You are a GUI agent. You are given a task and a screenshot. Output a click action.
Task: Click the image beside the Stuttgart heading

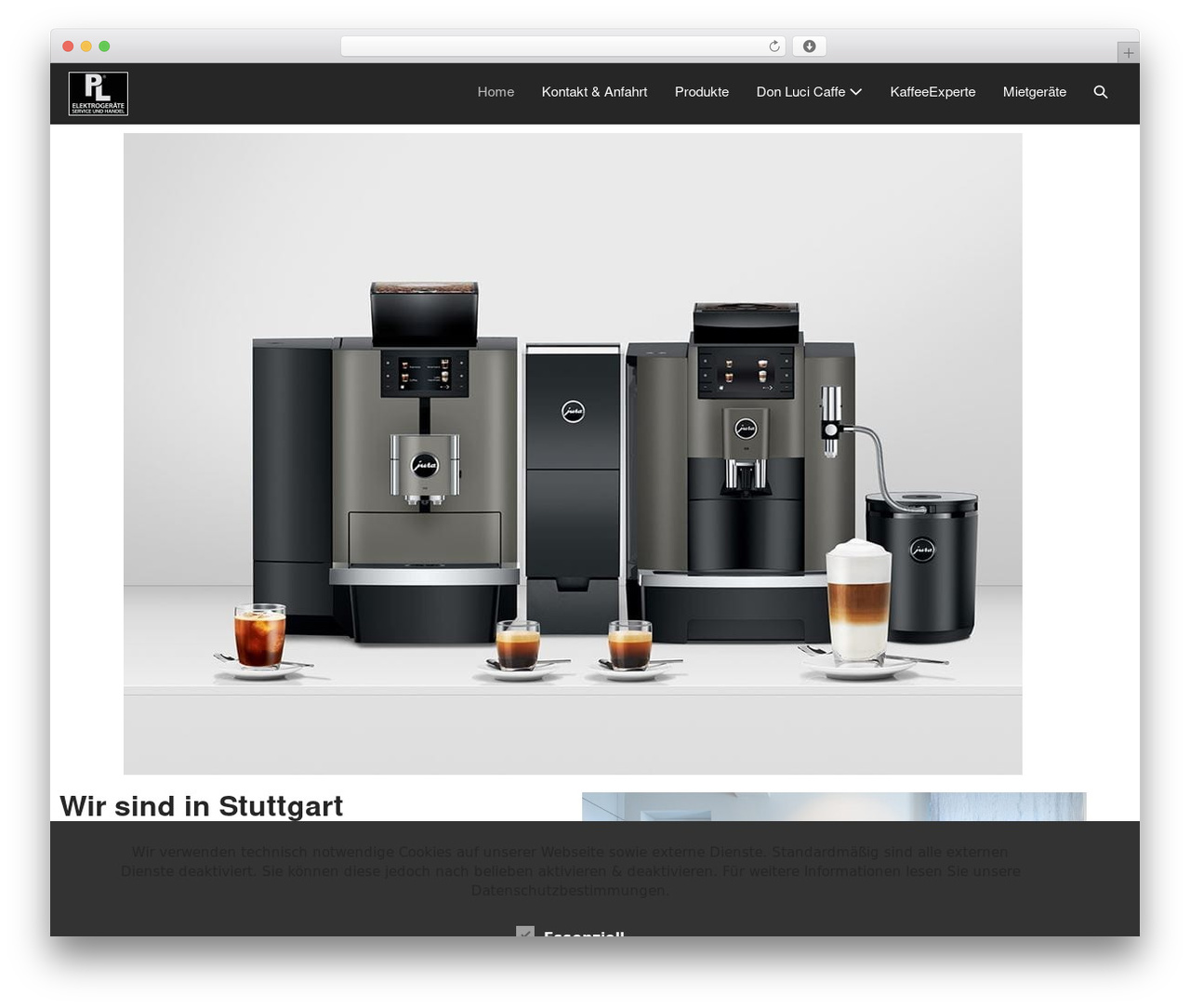[x=834, y=806]
